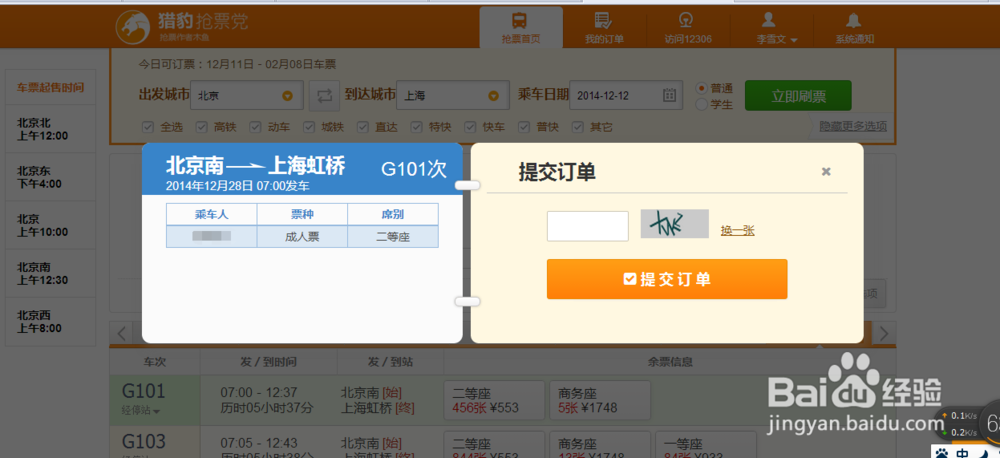Select 北京东 下午4:00 sidebar entry
1000x458 pixels.
tap(50, 177)
